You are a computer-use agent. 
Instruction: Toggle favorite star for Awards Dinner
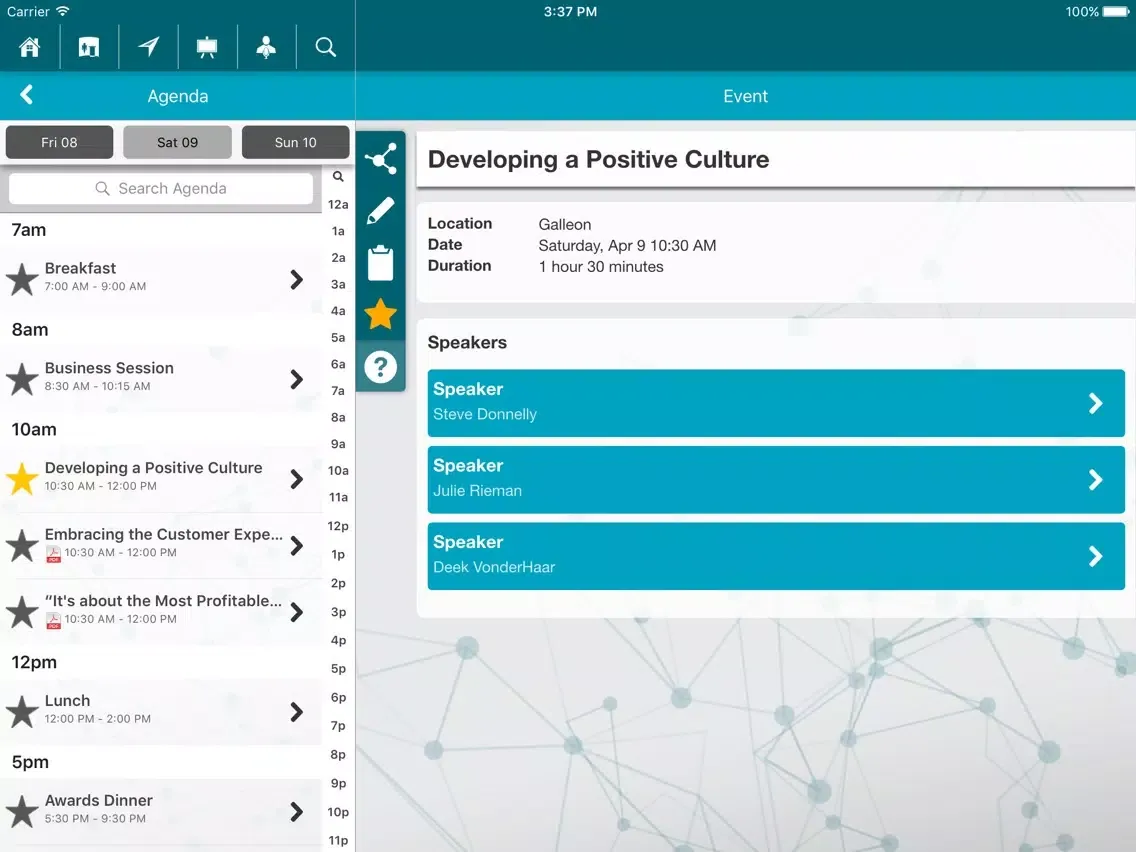[22, 811]
